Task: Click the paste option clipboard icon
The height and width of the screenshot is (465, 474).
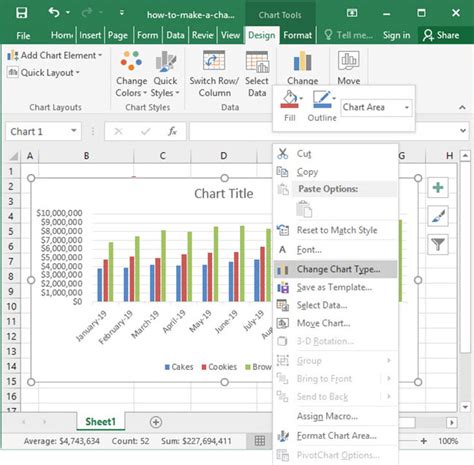Action: click(304, 209)
